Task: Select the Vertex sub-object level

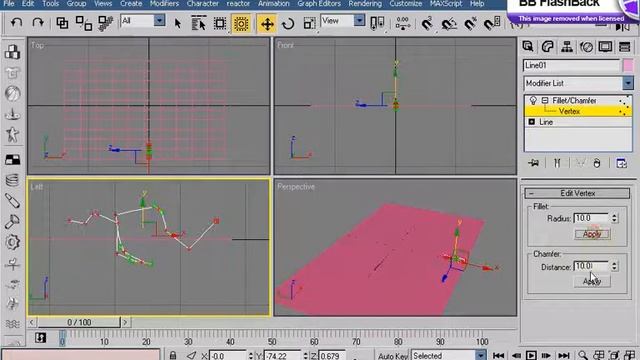Action: coord(569,111)
